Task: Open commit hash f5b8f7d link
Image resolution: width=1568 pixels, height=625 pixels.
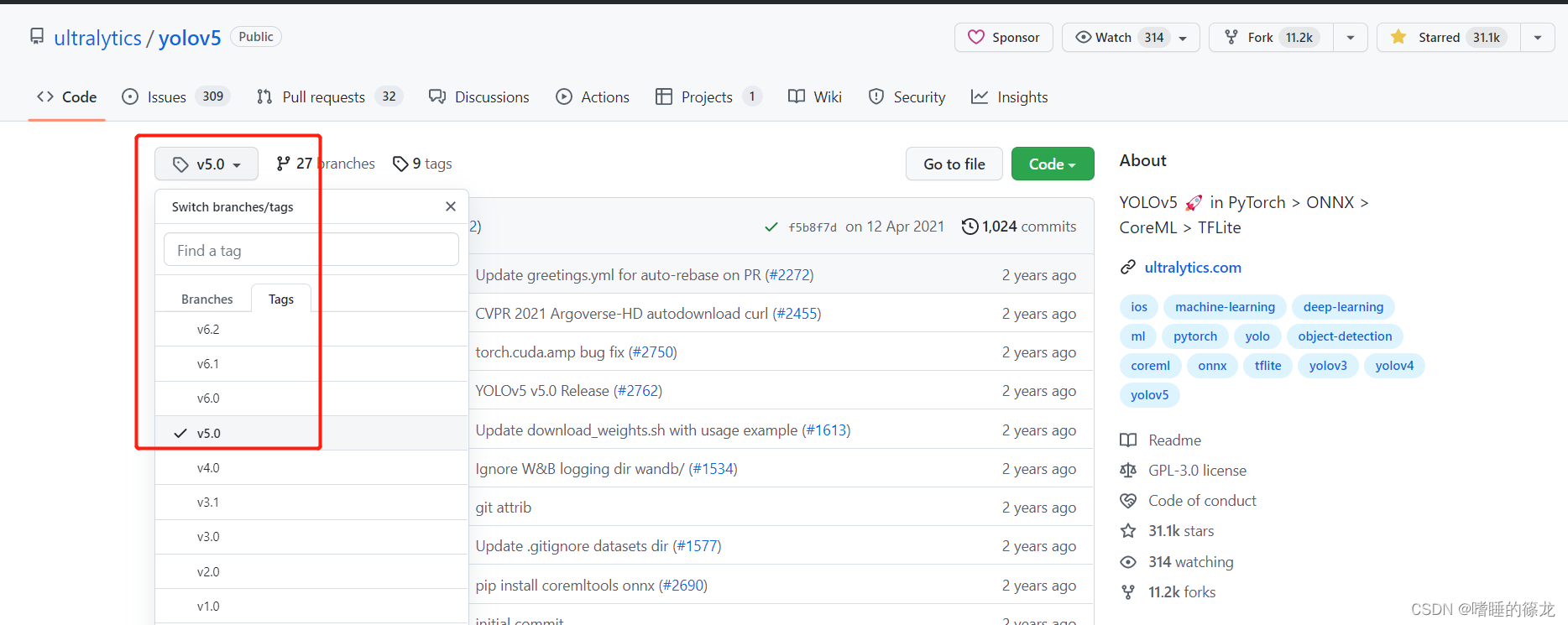Action: pyautogui.click(x=813, y=227)
